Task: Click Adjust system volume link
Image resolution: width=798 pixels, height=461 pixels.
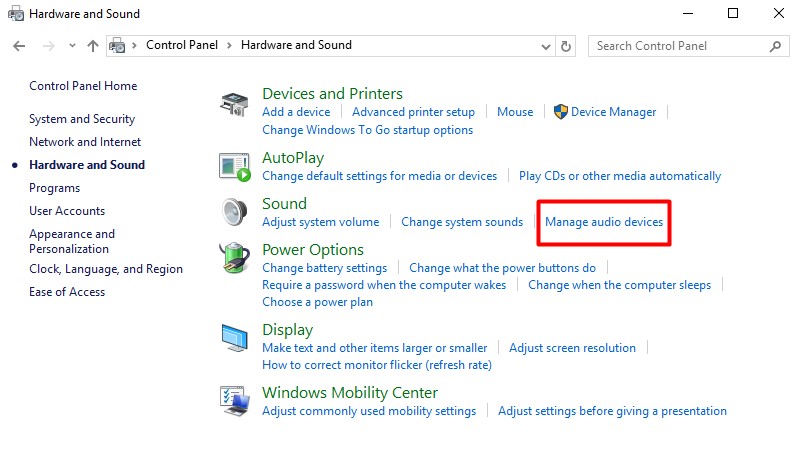Action: tap(320, 221)
